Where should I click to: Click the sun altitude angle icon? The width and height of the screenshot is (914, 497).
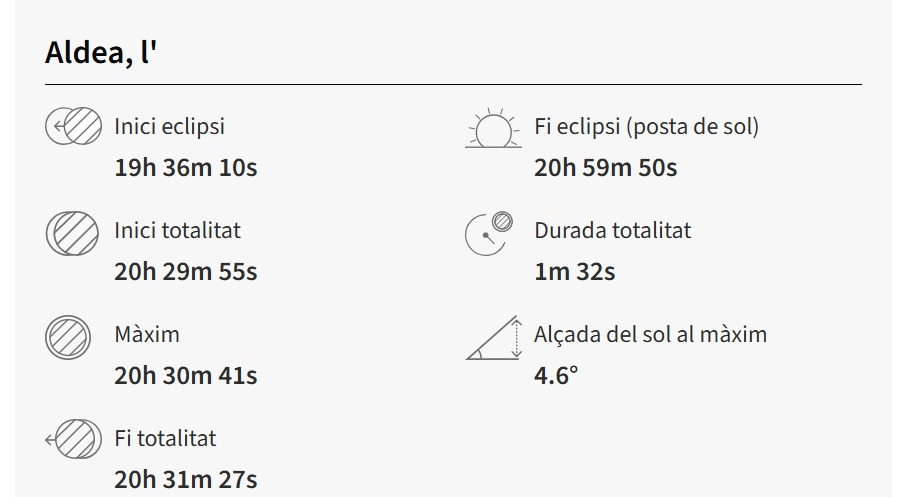[x=494, y=338]
